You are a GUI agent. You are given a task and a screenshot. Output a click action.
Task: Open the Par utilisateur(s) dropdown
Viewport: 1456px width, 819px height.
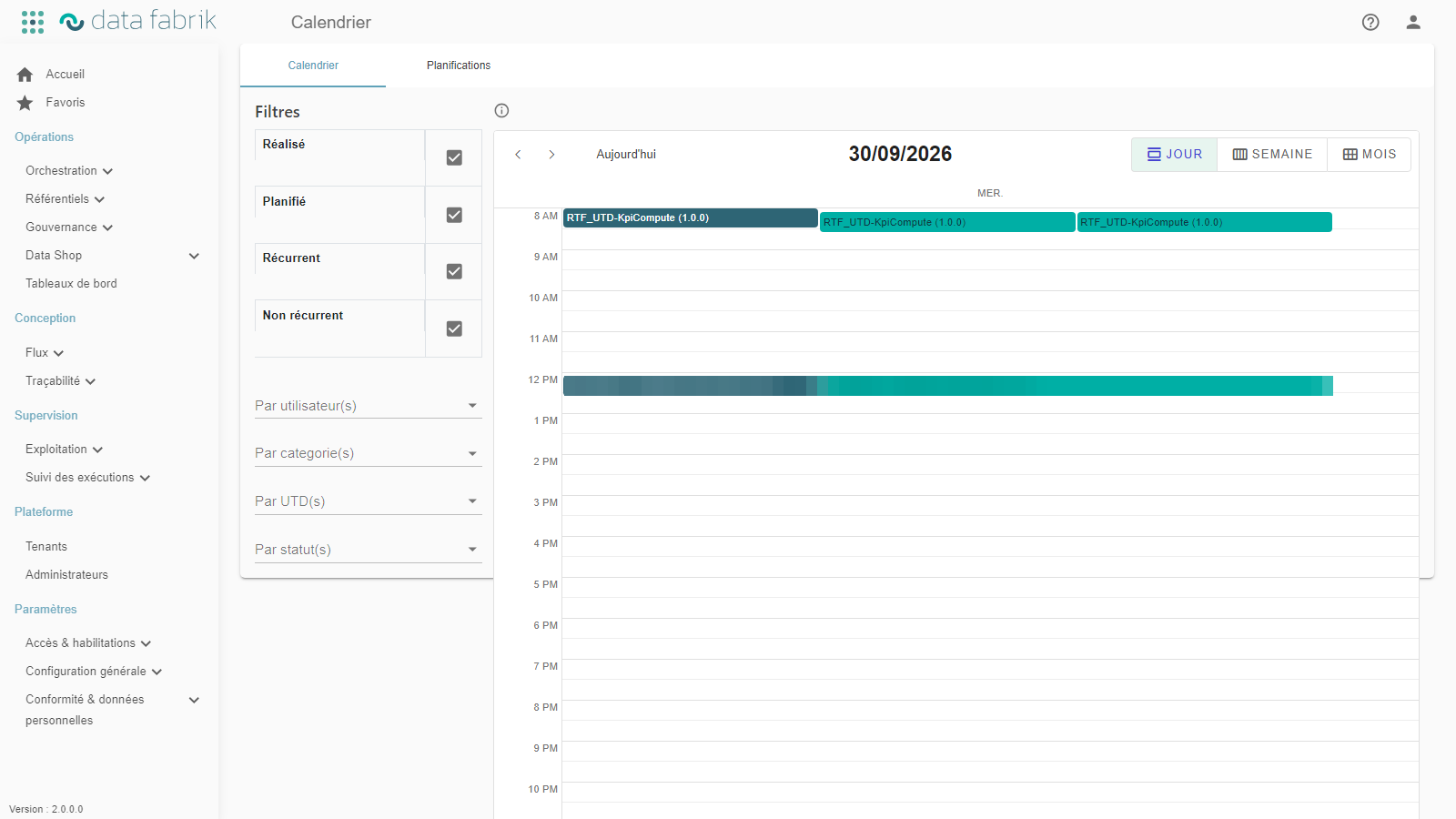point(368,406)
